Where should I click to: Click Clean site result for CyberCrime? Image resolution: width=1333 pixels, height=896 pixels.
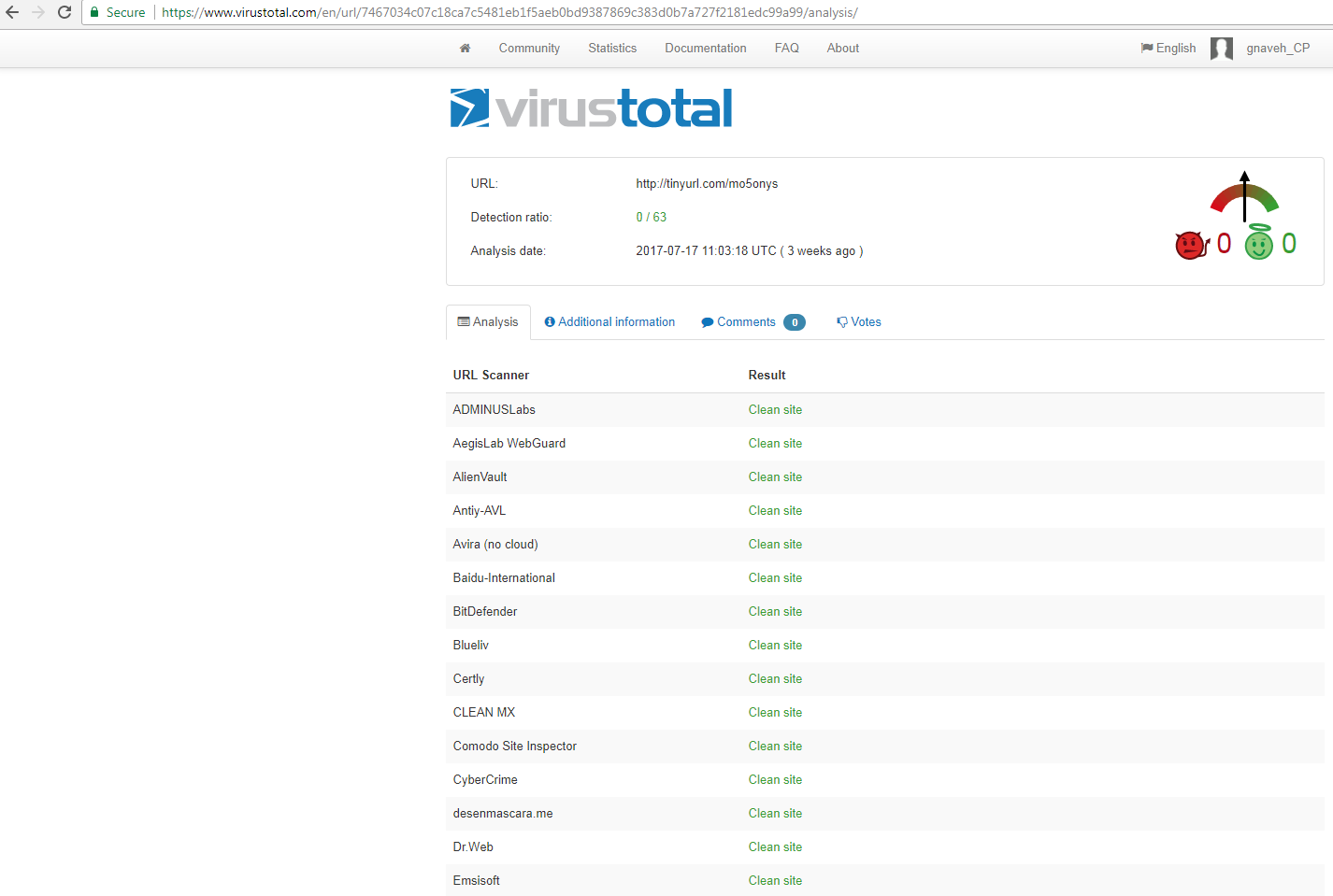tap(775, 779)
